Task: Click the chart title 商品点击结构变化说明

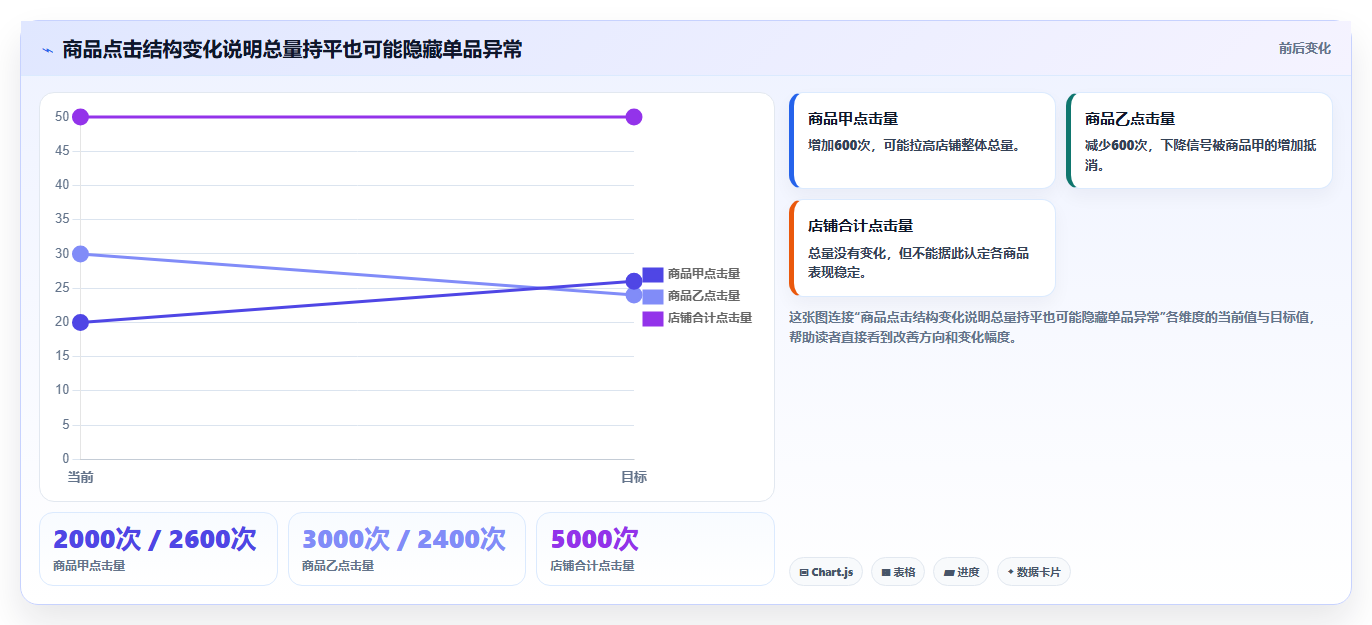Action: click(x=292, y=49)
